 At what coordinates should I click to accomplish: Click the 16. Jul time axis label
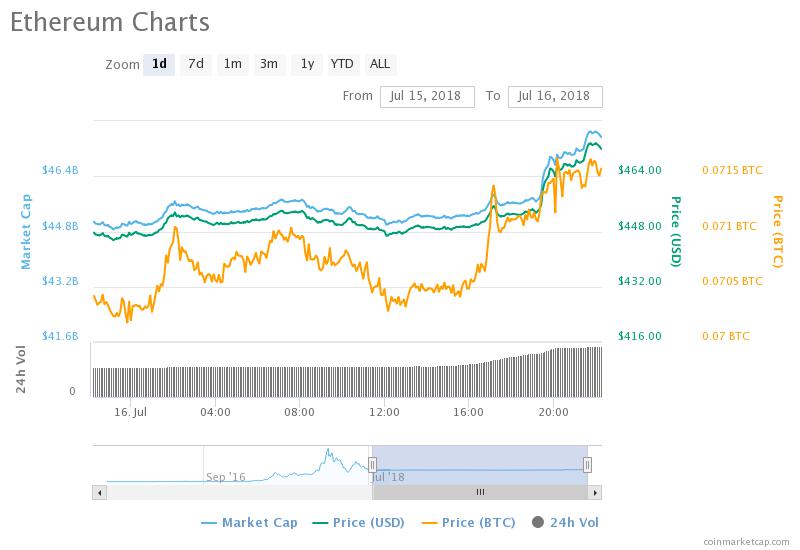pyautogui.click(x=130, y=412)
